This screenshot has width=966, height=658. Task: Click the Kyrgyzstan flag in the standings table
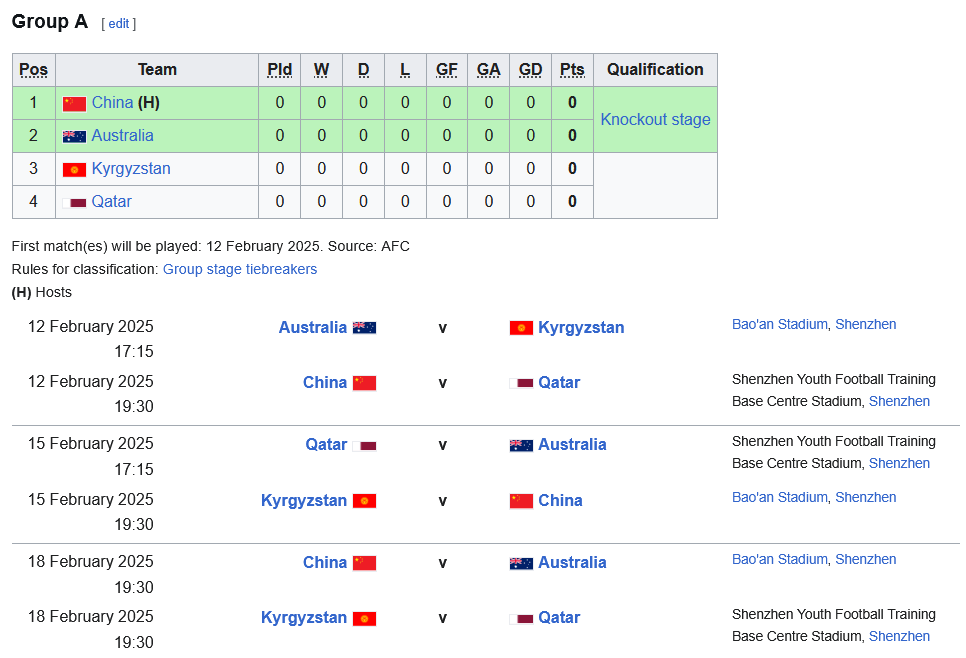[74, 169]
